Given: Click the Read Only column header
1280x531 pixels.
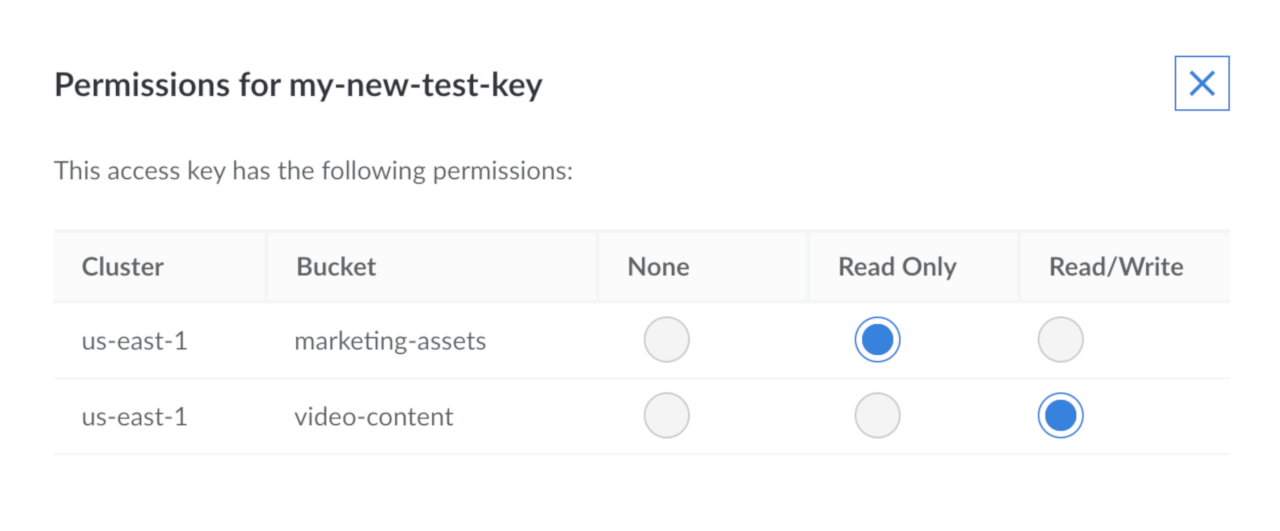Looking at the screenshot, I should [x=897, y=267].
